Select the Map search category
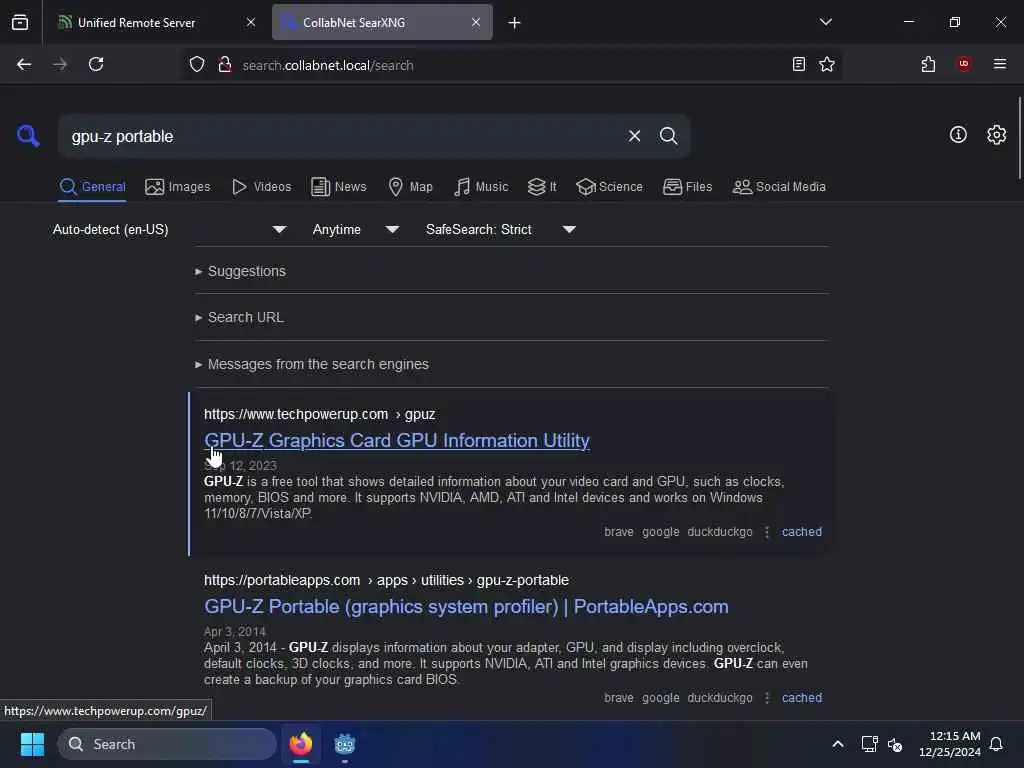The image size is (1024, 768). click(411, 187)
